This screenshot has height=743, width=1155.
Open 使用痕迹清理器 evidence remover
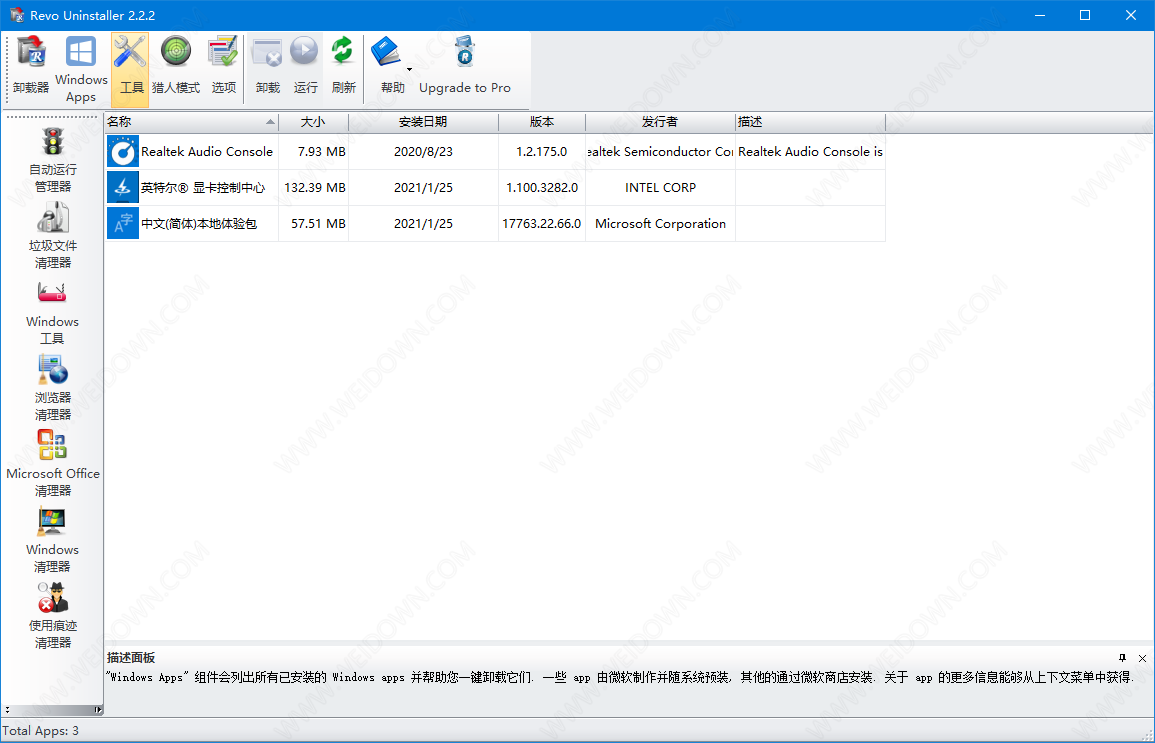point(52,617)
